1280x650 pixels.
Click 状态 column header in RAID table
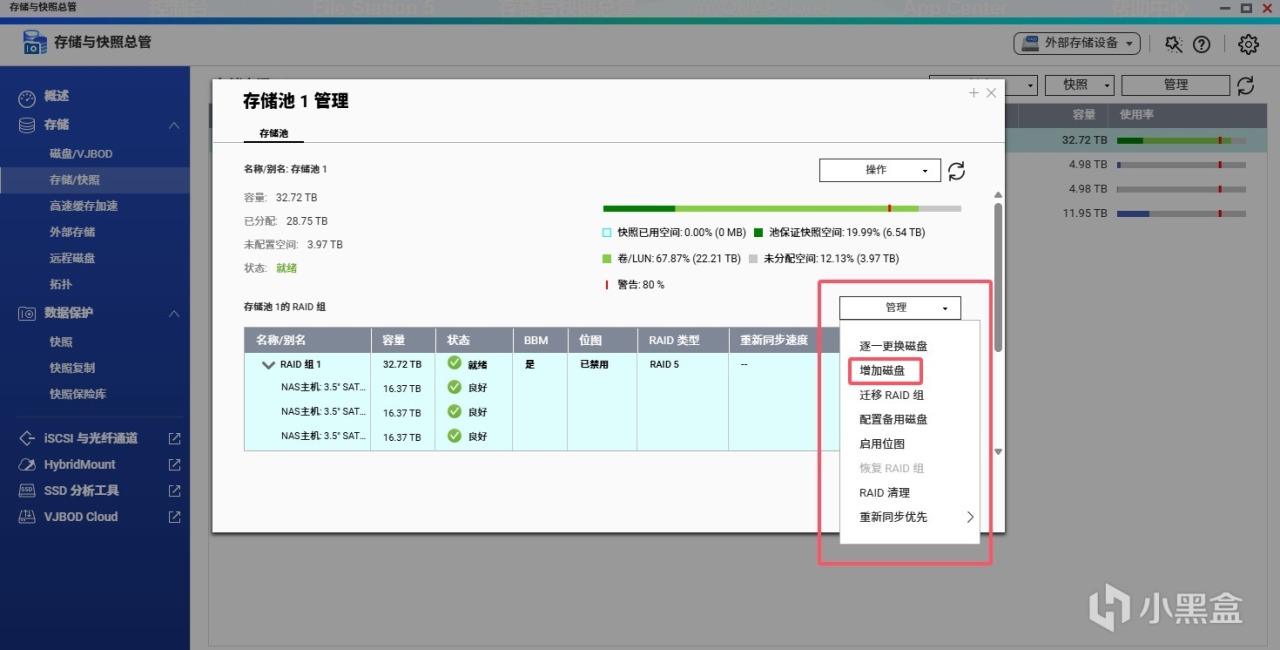click(x=474, y=340)
